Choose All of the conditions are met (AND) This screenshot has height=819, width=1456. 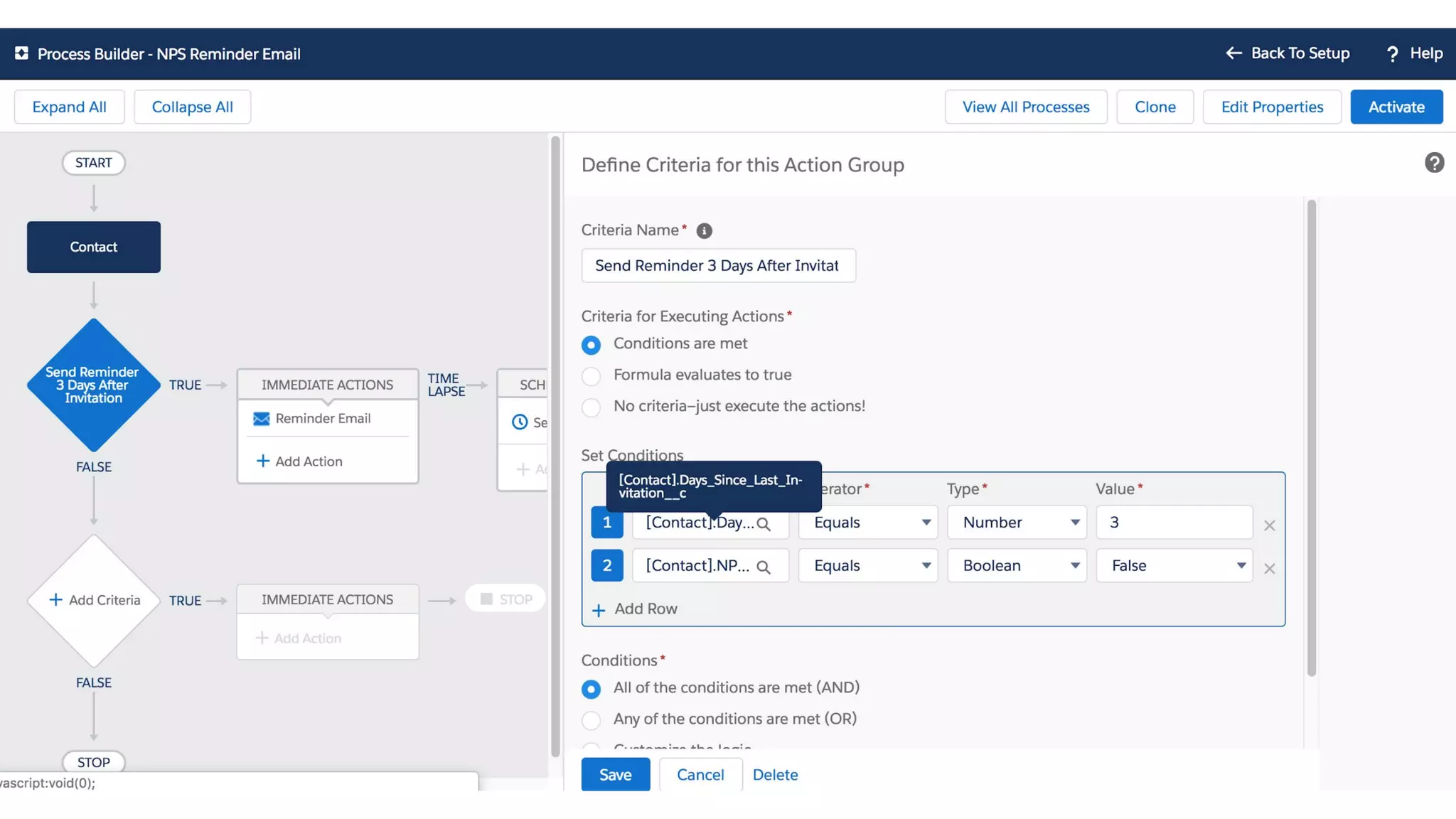pos(591,689)
